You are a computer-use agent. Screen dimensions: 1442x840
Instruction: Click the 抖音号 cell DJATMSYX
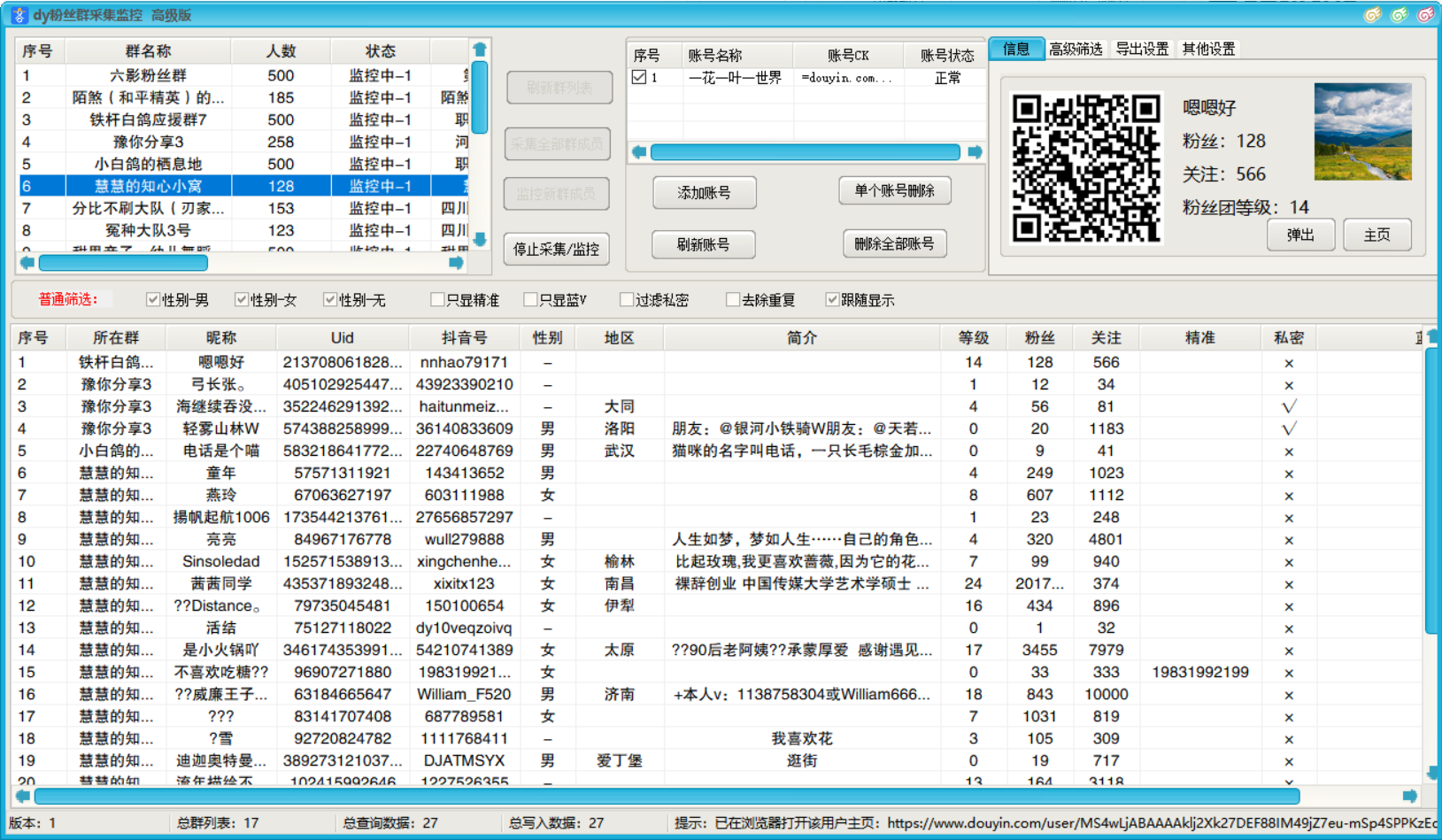pos(464,761)
